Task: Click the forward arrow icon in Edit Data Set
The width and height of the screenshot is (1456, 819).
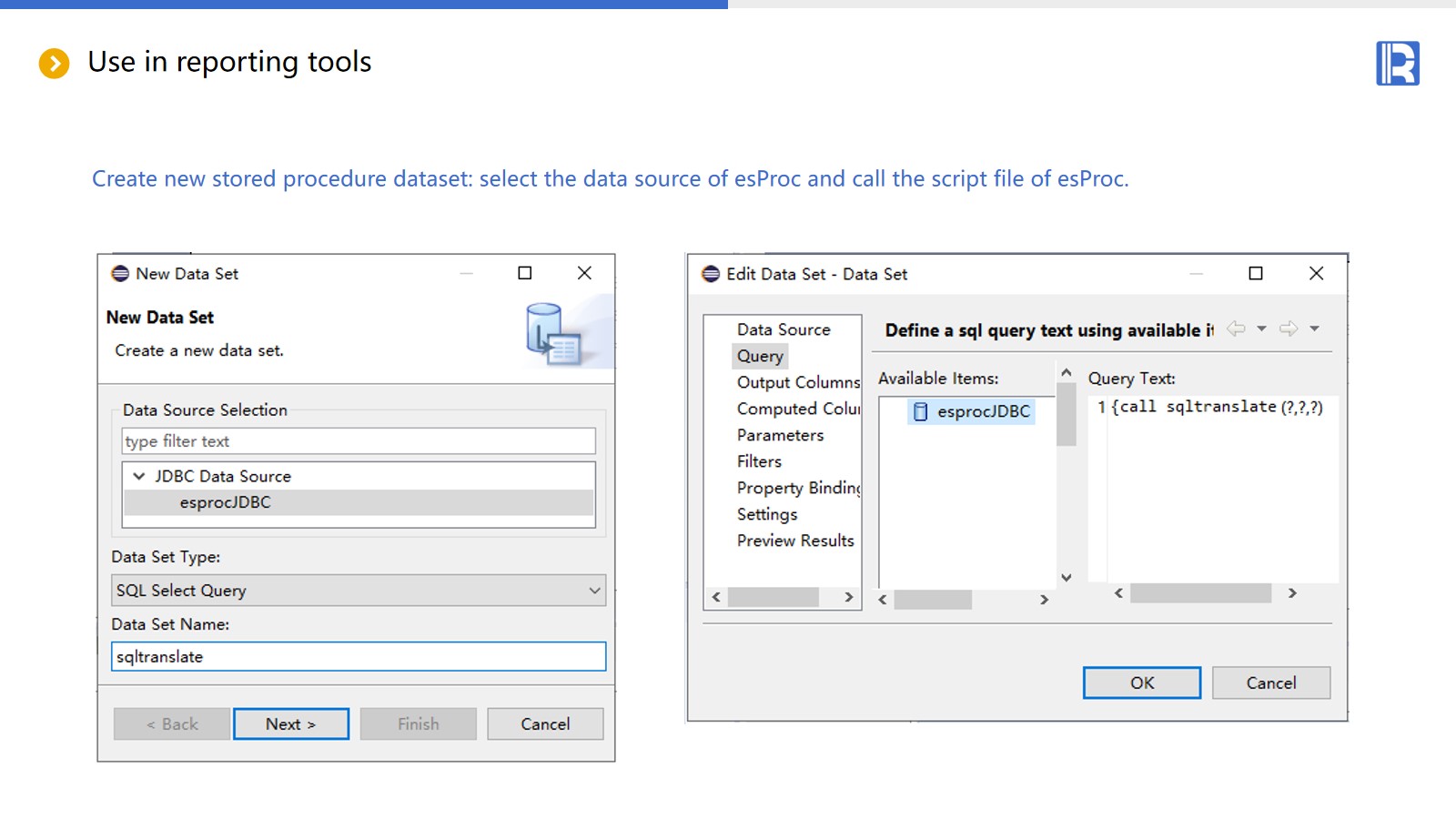Action: click(x=1288, y=329)
